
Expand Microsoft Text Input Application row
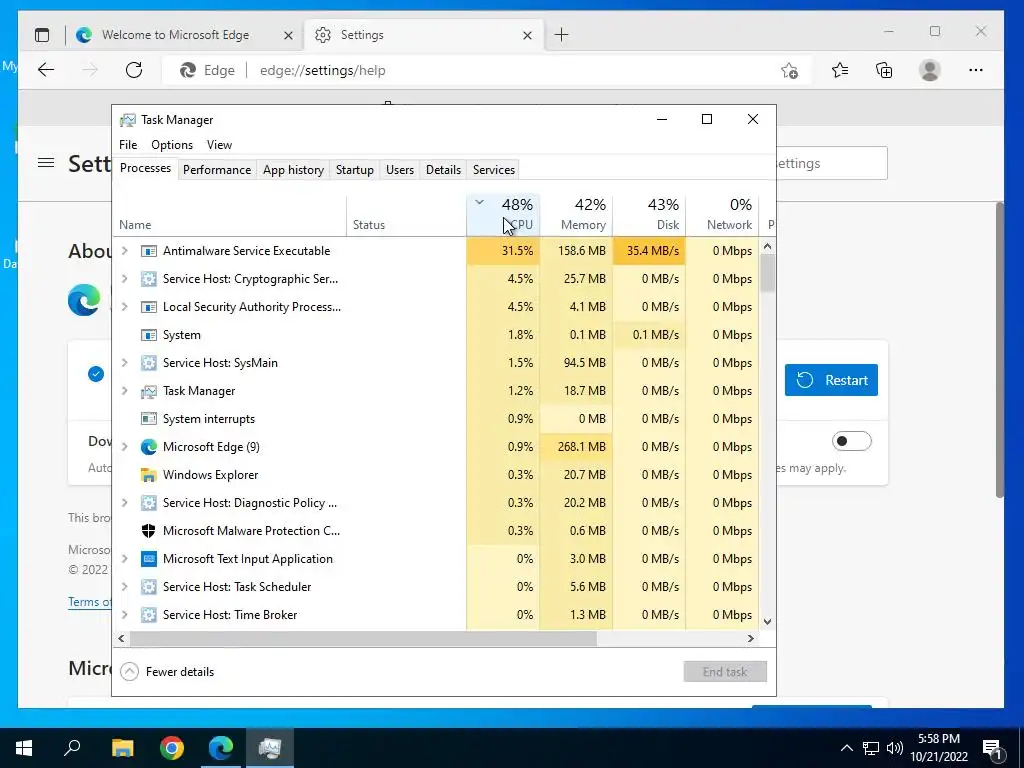pos(125,559)
